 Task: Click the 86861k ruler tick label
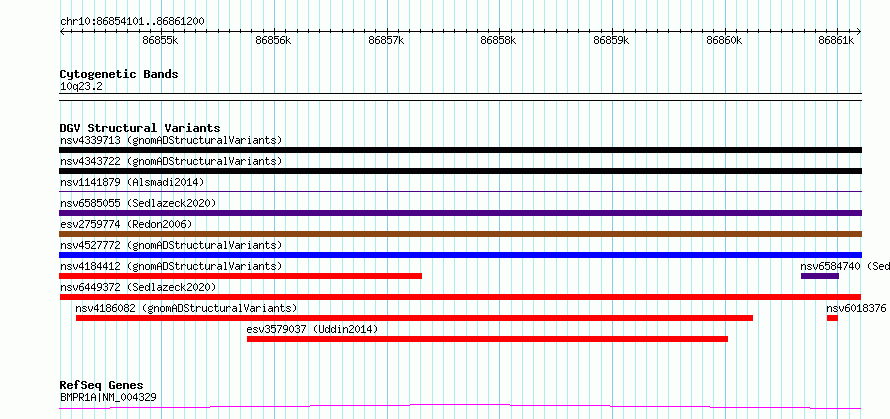pyautogui.click(x=837, y=40)
